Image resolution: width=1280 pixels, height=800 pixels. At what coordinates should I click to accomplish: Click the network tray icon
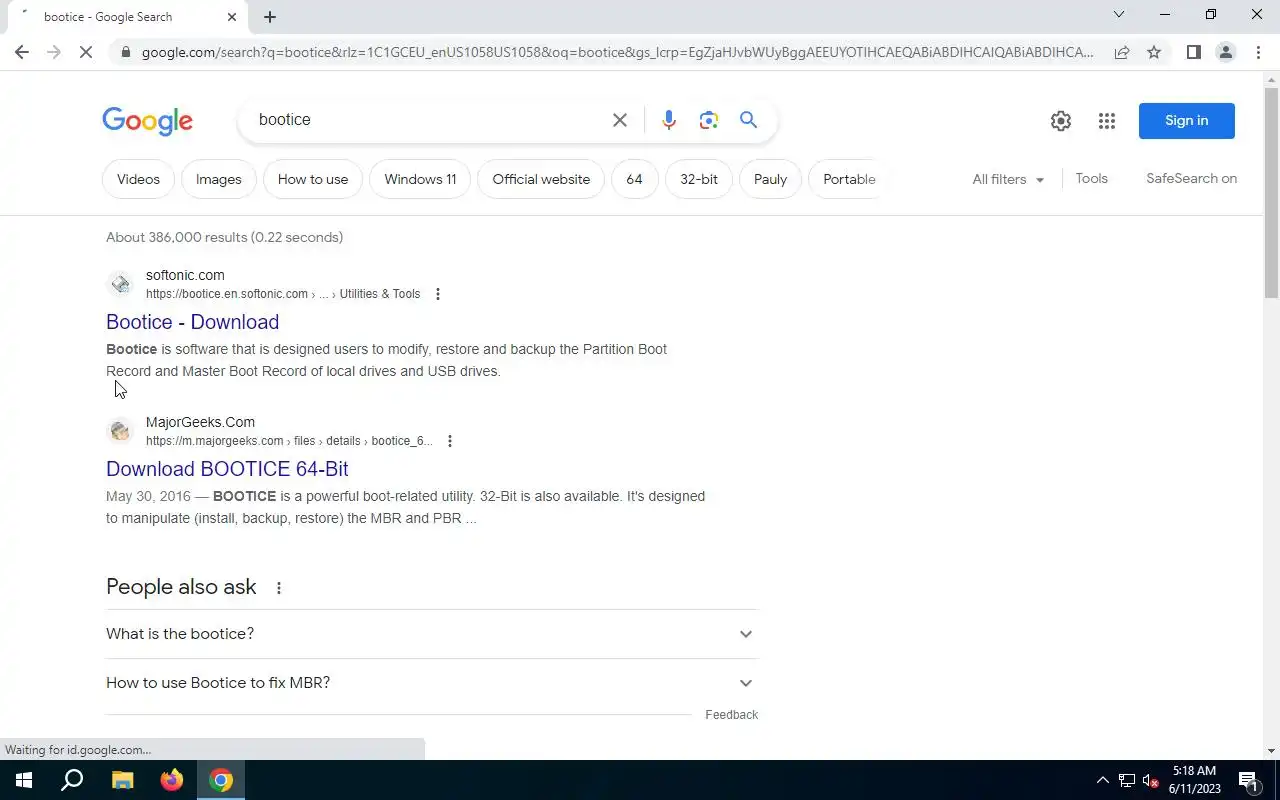(x=1127, y=780)
